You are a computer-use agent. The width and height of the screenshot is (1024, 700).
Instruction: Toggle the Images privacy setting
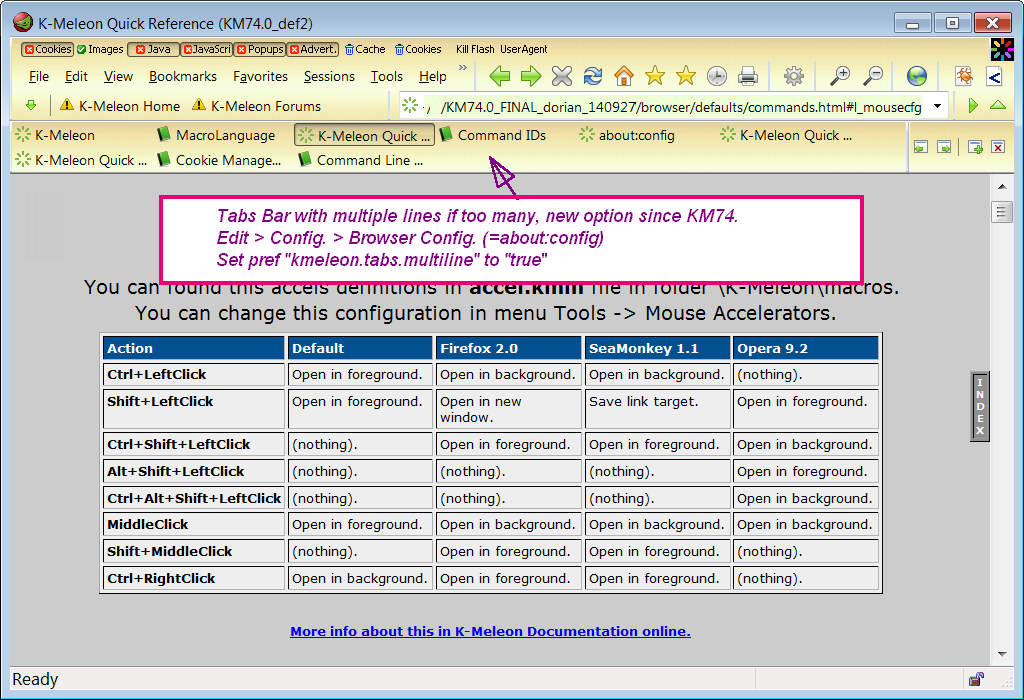tap(100, 49)
